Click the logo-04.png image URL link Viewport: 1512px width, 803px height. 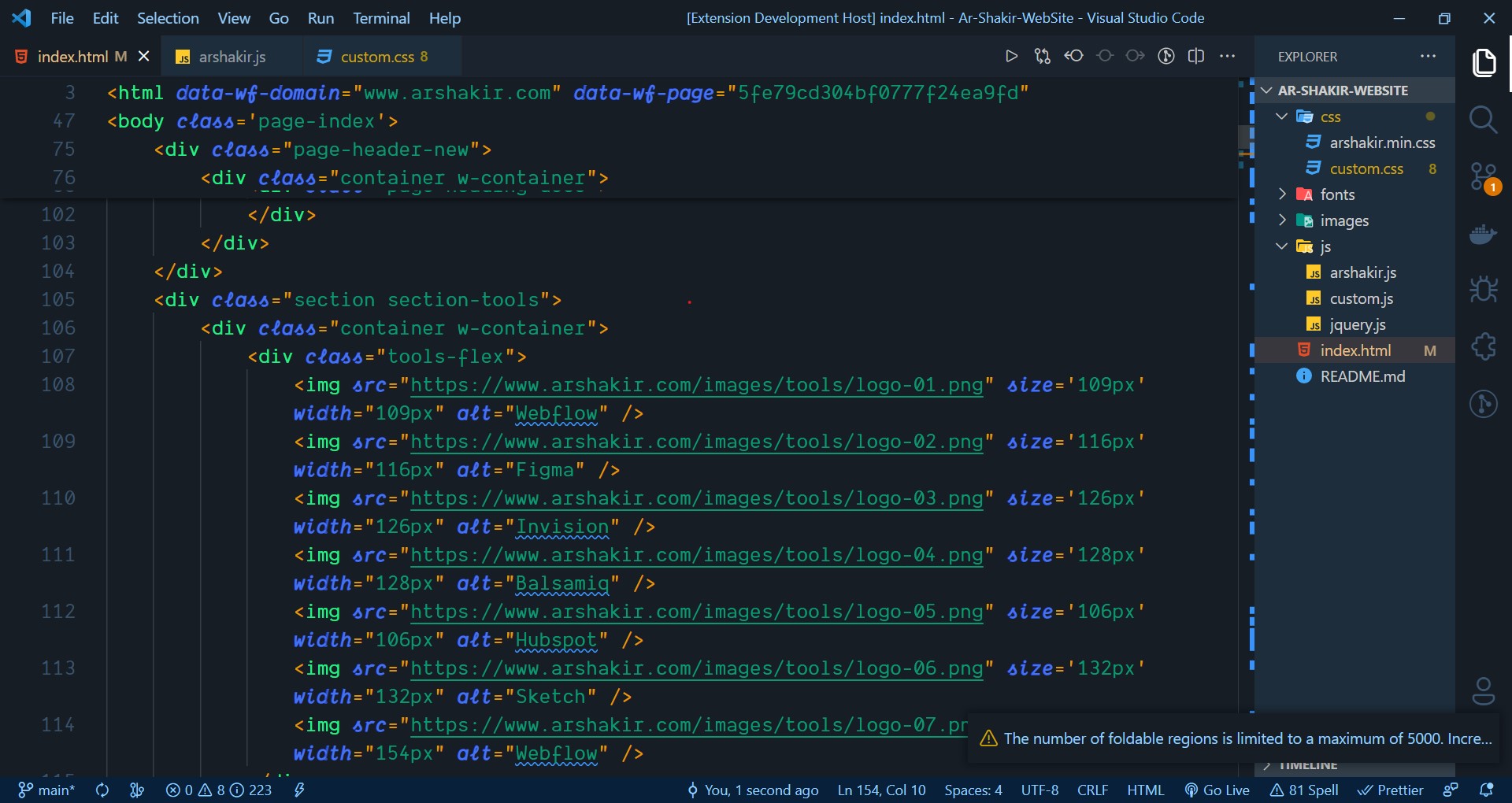pyautogui.click(x=697, y=555)
